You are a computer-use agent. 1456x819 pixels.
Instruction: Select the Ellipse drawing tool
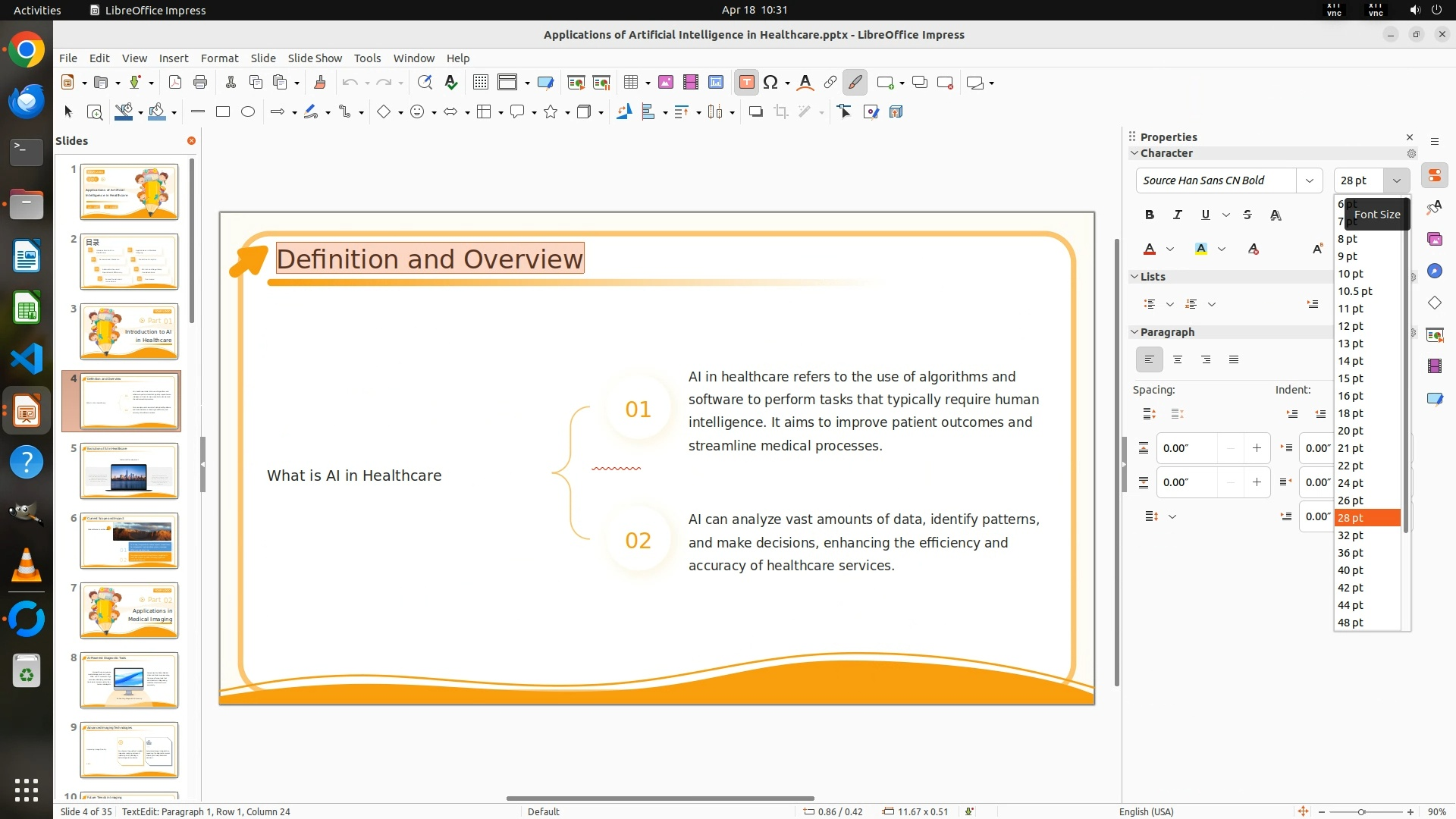[248, 112]
